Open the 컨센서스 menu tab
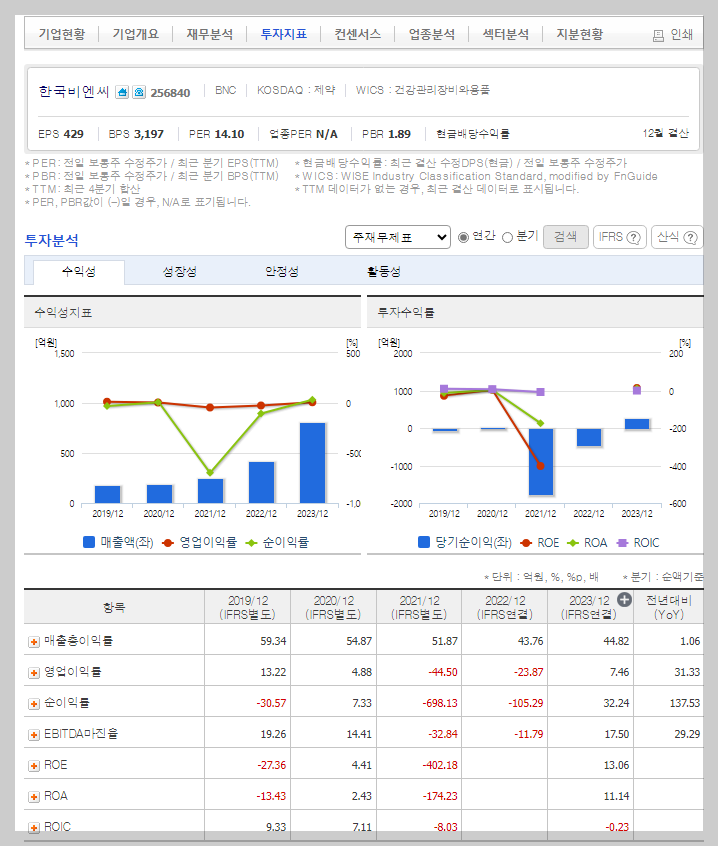This screenshot has height=846, width=718. pyautogui.click(x=357, y=34)
